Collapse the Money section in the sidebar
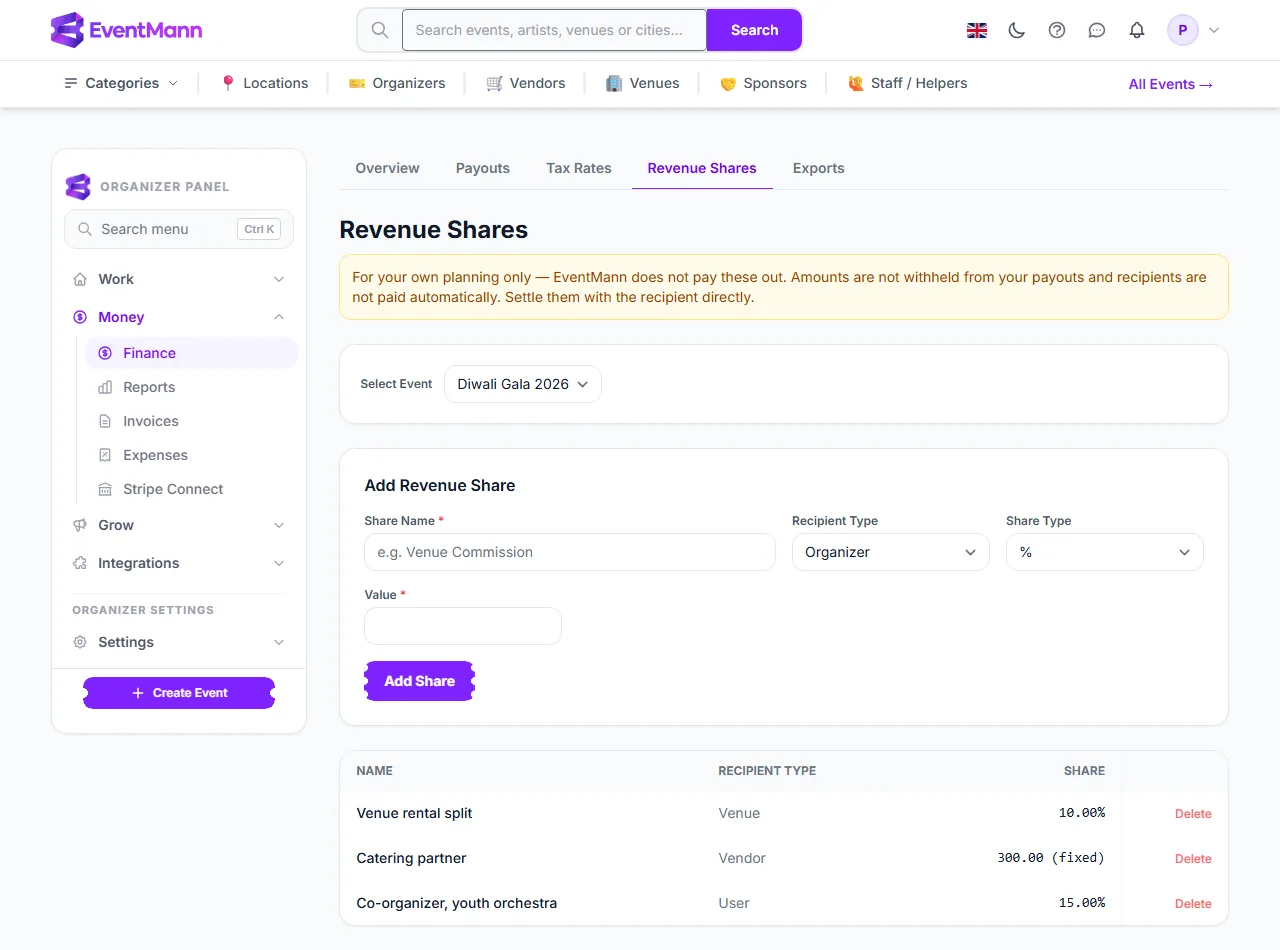 [x=179, y=317]
